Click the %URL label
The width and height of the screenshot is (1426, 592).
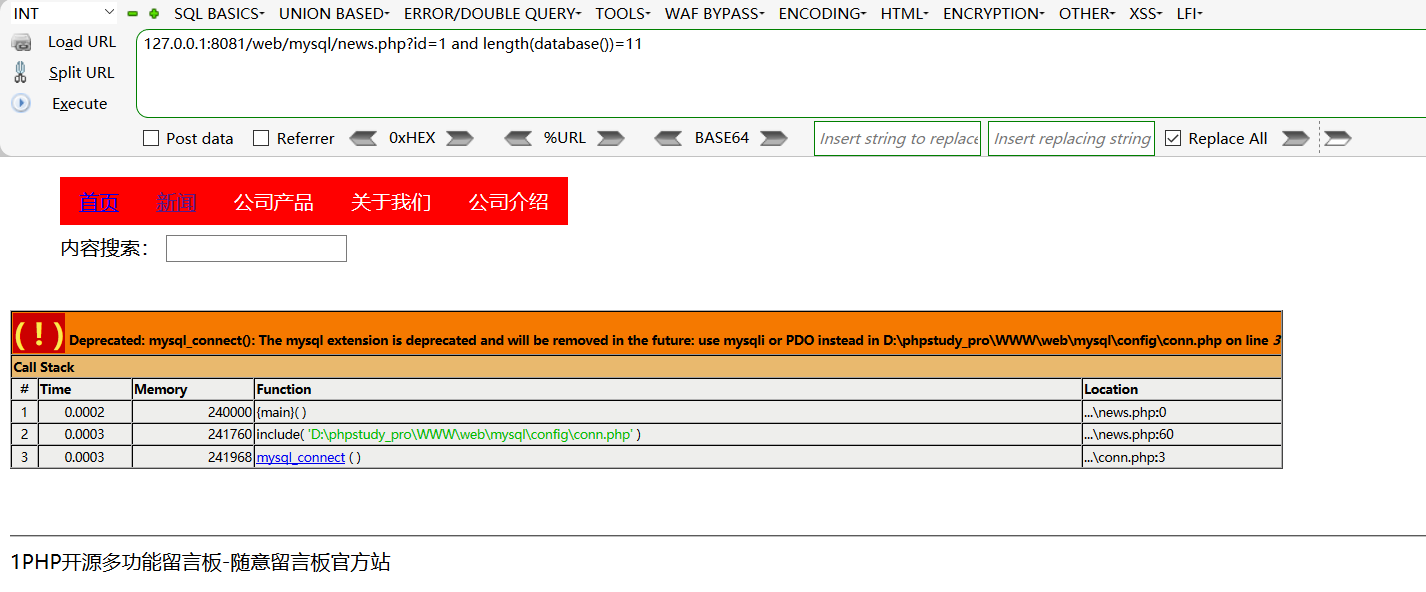[x=565, y=138]
